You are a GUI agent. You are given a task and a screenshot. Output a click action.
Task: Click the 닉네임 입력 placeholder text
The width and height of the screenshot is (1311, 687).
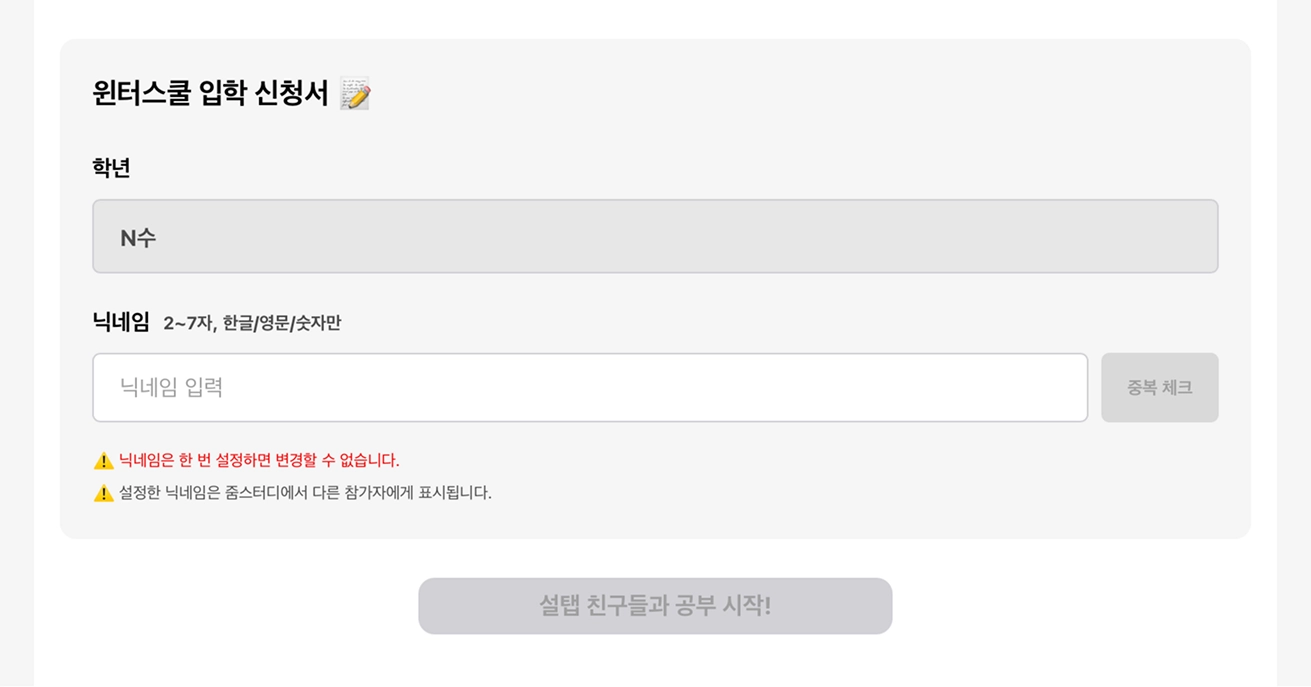click(x=171, y=388)
